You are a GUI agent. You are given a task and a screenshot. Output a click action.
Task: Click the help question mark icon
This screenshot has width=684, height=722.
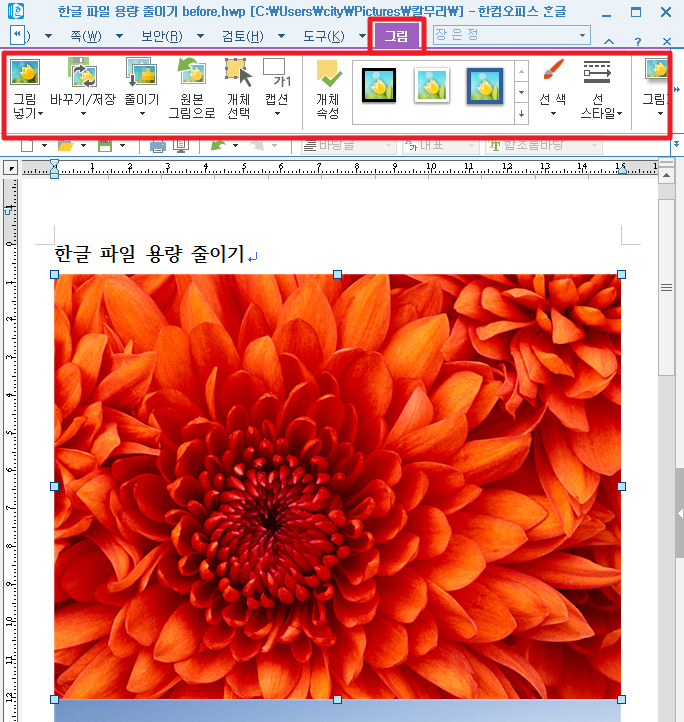point(638,41)
